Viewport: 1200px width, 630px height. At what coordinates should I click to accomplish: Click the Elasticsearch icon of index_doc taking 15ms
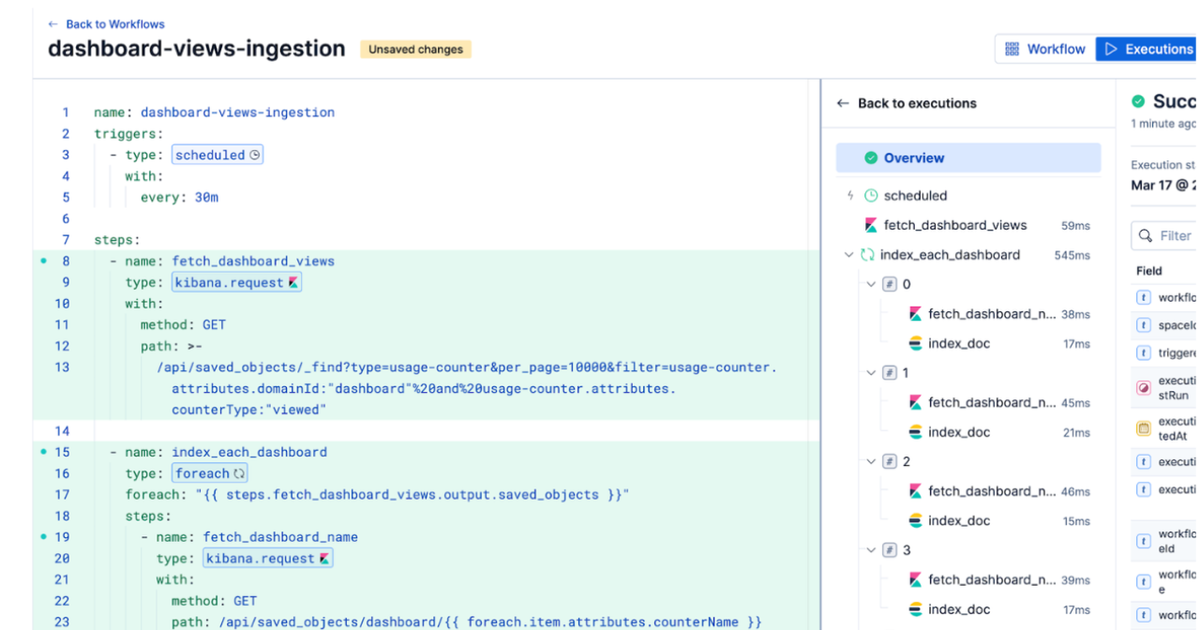click(915, 521)
